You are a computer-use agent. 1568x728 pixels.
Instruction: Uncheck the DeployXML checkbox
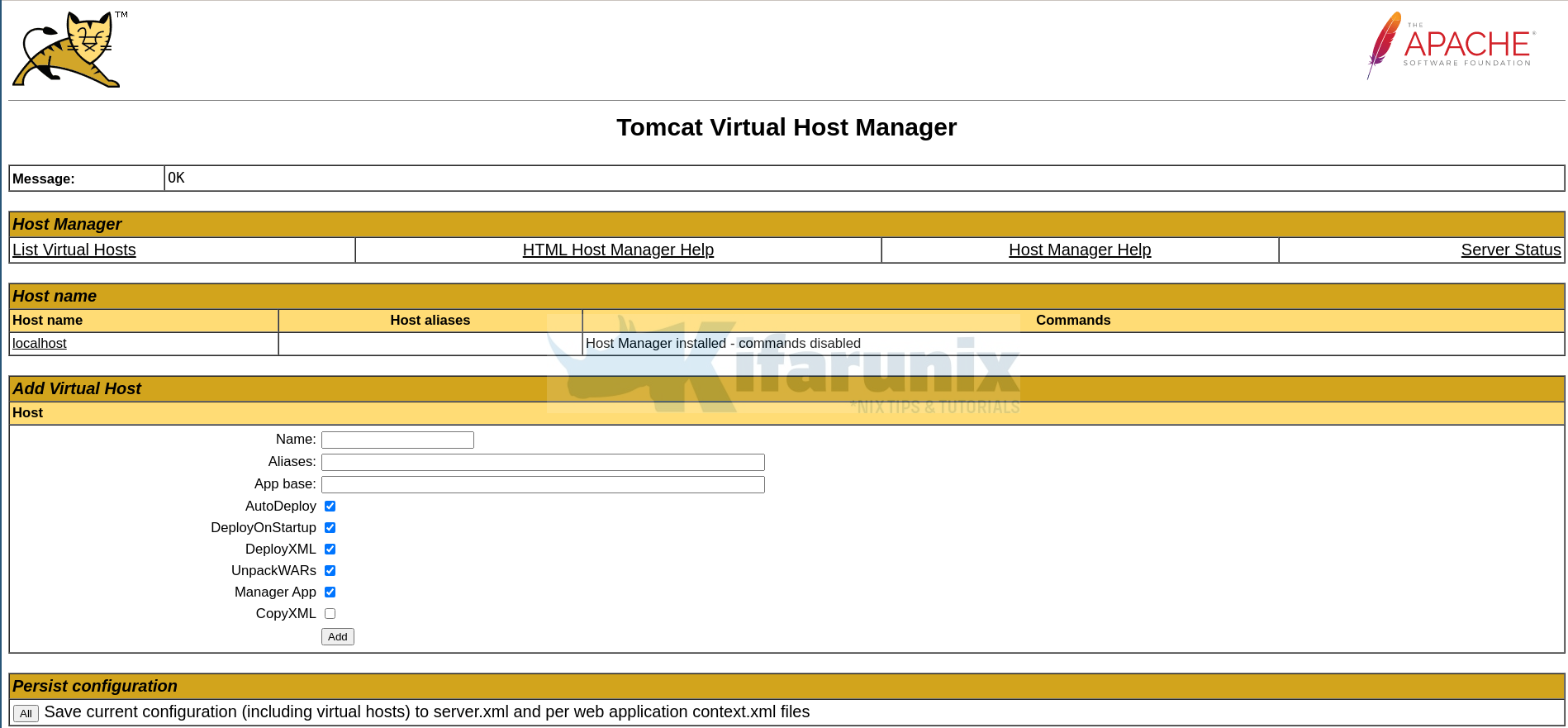330,549
